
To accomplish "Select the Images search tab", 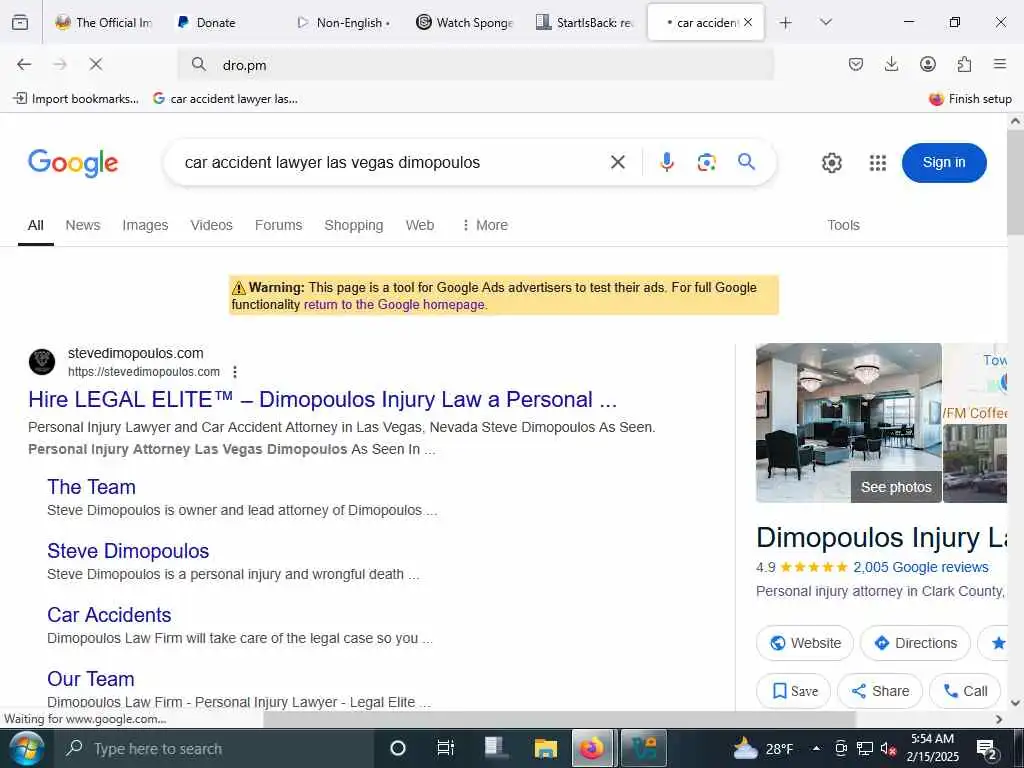I will click(x=145, y=225).
